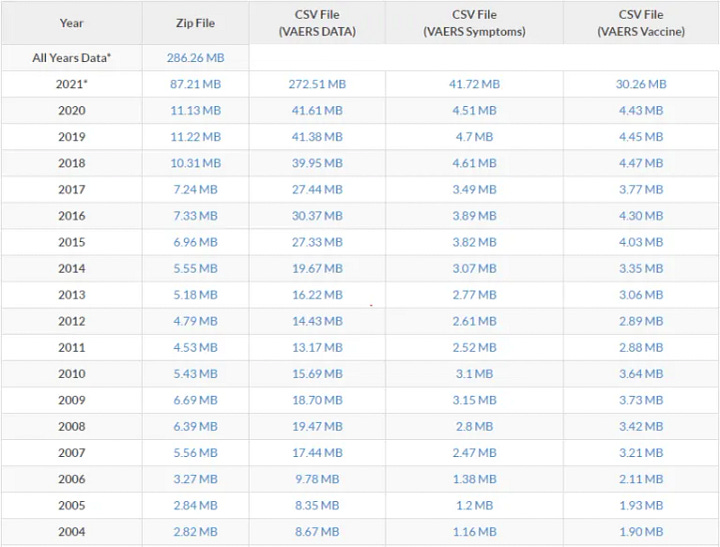This screenshot has height=547, width=720.
Task: Open the 2011 VAERS Vaccine CSV 2.88 MB
Action: click(x=641, y=347)
